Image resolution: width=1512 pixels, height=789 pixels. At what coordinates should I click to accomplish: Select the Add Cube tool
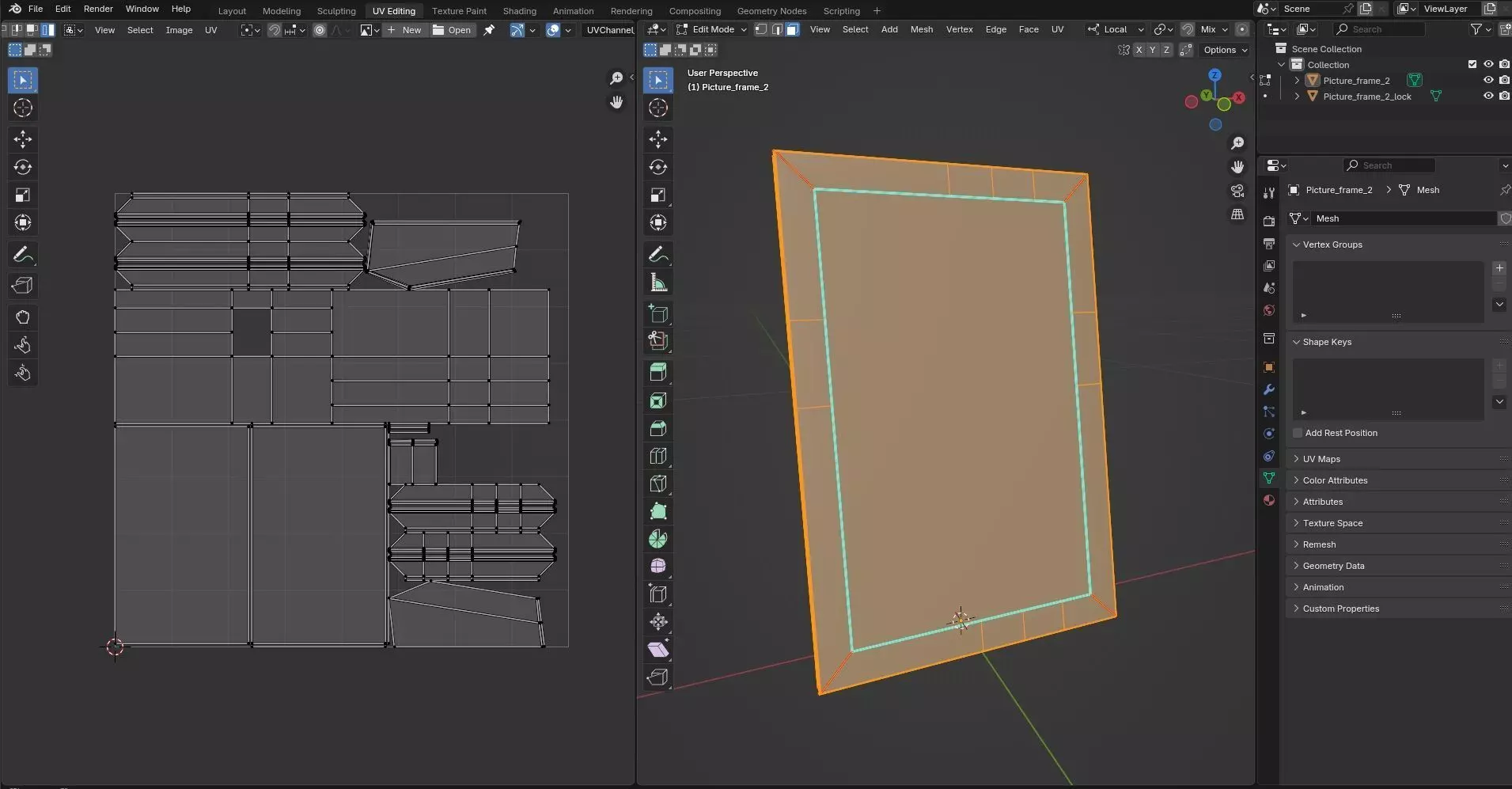tap(658, 313)
